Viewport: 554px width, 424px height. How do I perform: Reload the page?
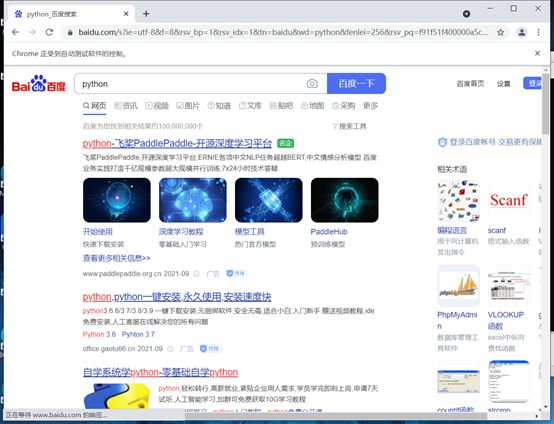click(49, 32)
